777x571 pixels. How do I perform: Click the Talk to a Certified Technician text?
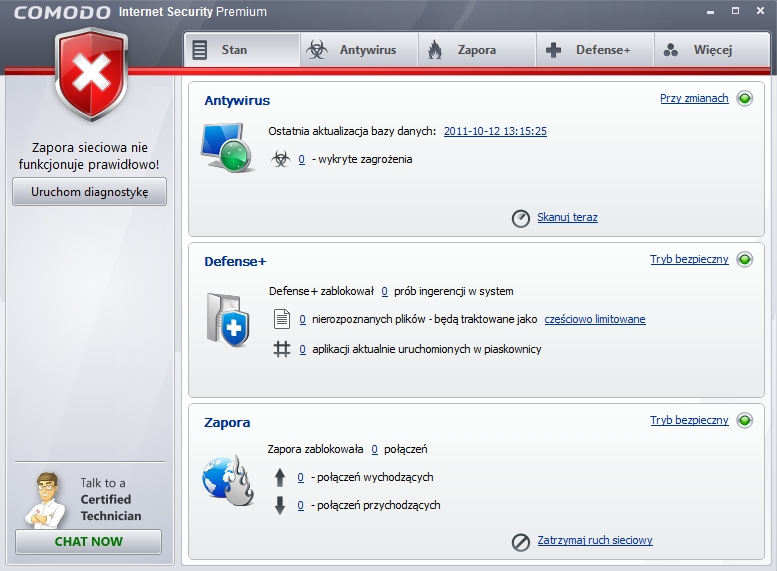click(111, 500)
